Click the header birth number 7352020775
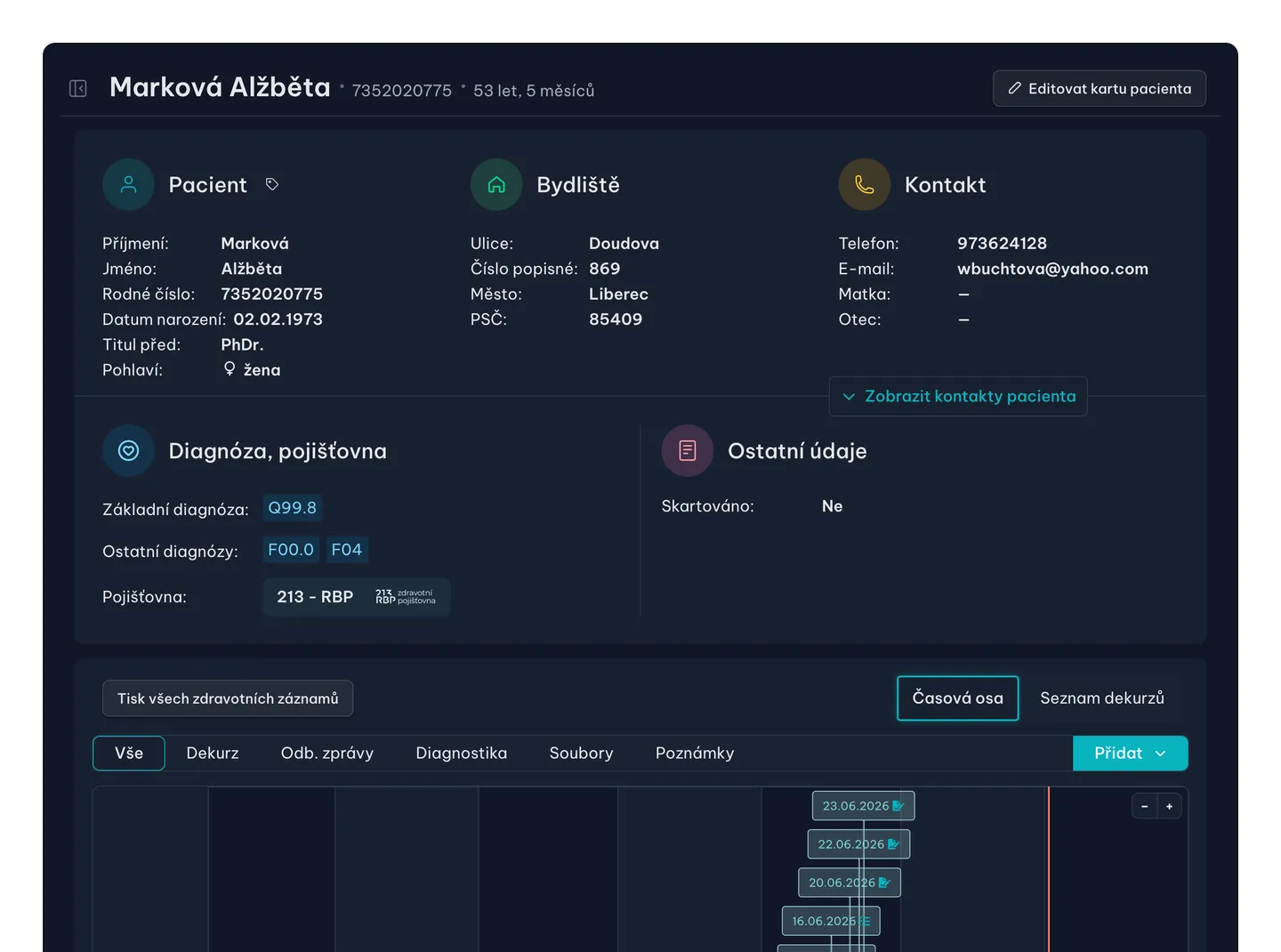 click(x=402, y=90)
